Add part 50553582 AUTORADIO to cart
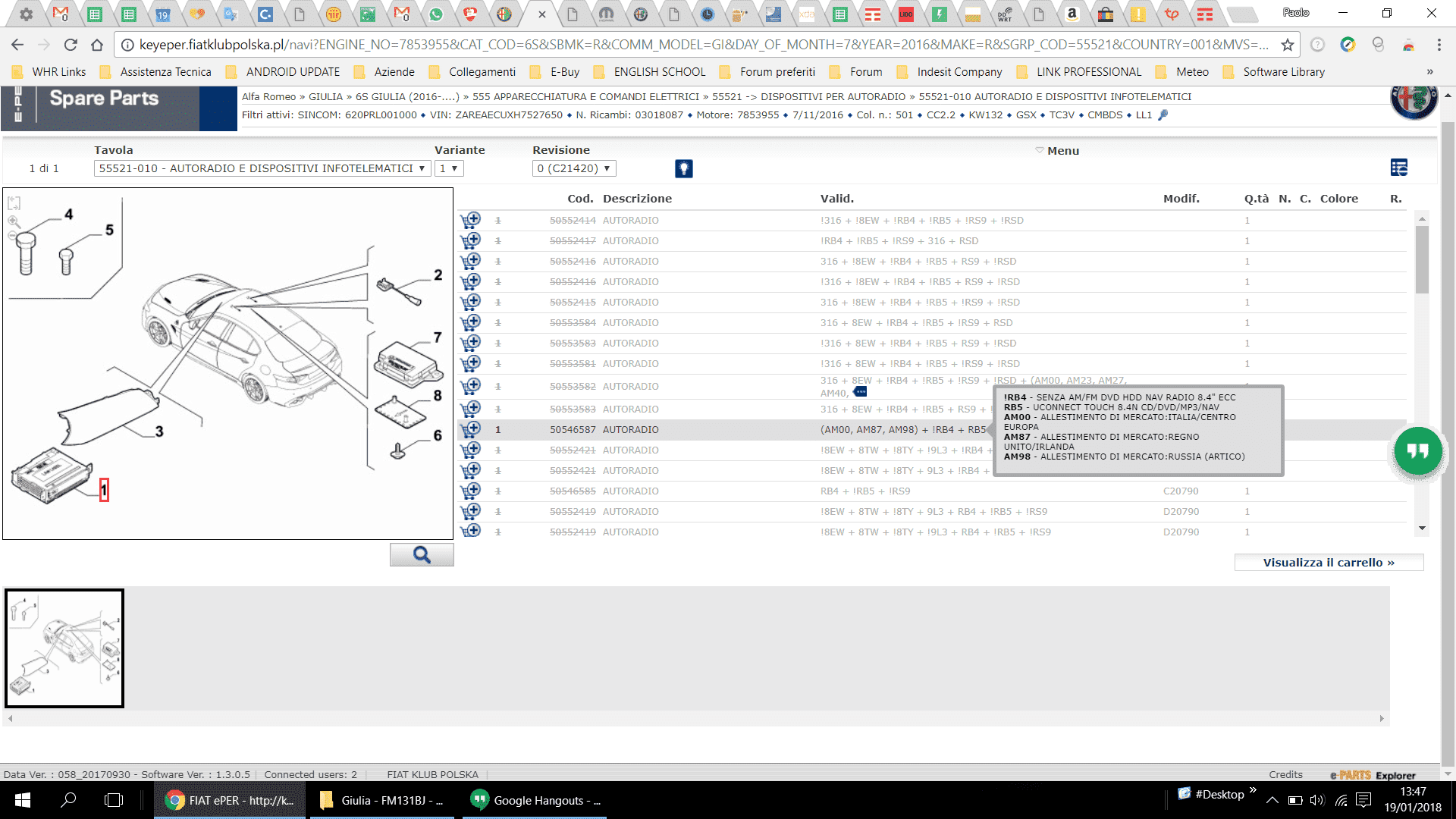1456x819 pixels. pyautogui.click(x=470, y=386)
